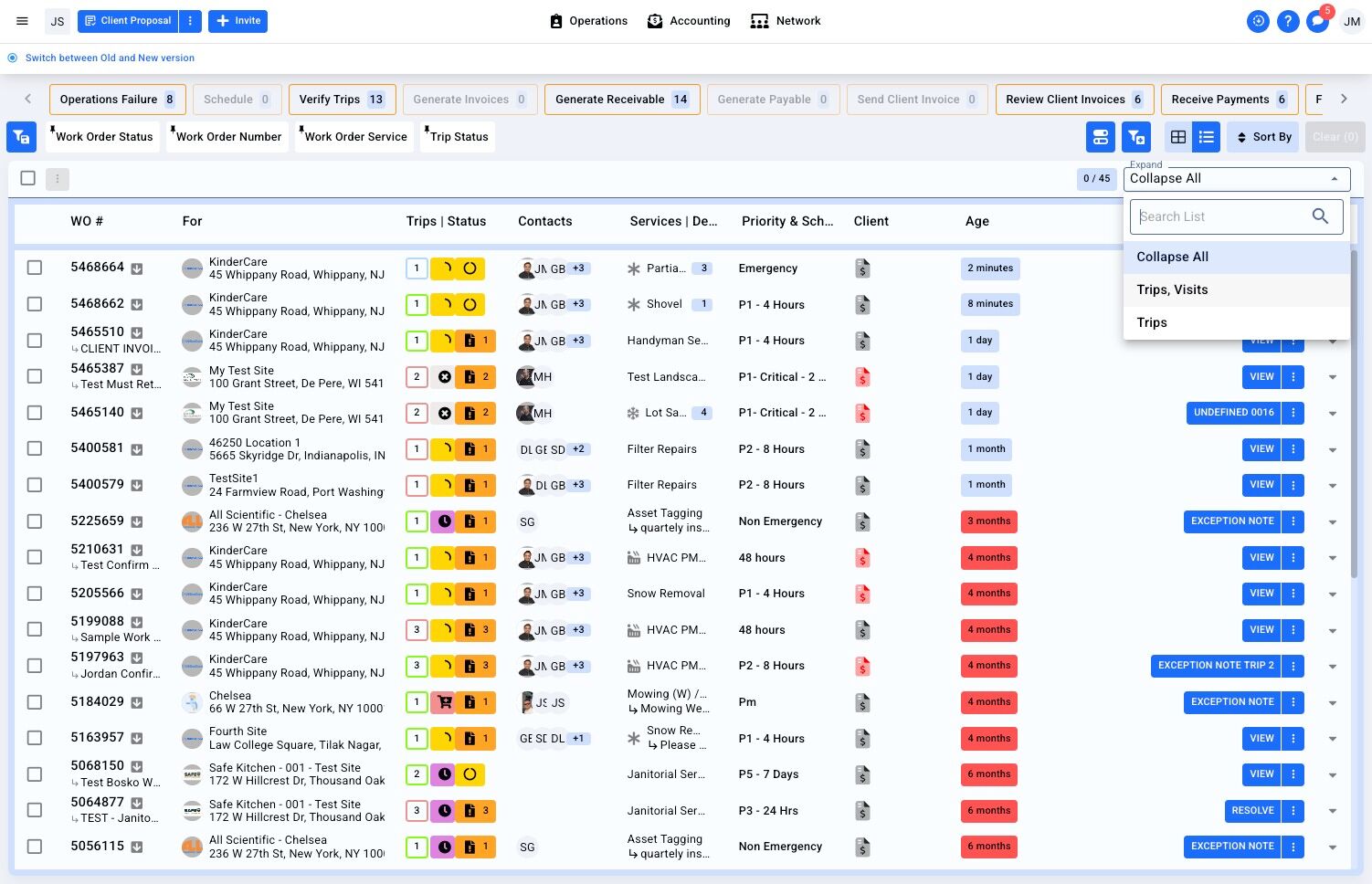Click the Invite button
The height and width of the screenshot is (884, 1372).
237,21
